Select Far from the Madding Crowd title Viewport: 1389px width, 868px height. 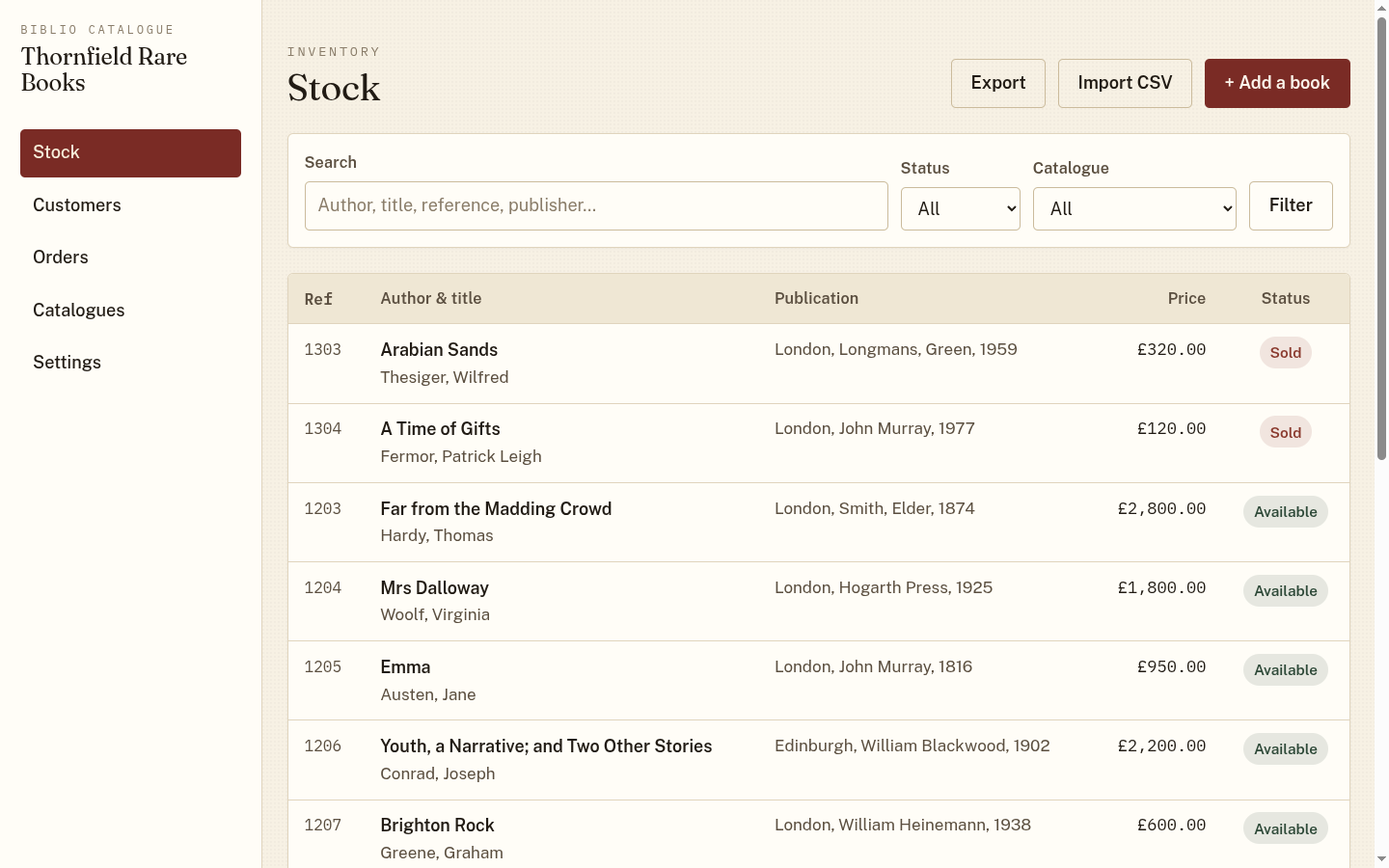[496, 509]
